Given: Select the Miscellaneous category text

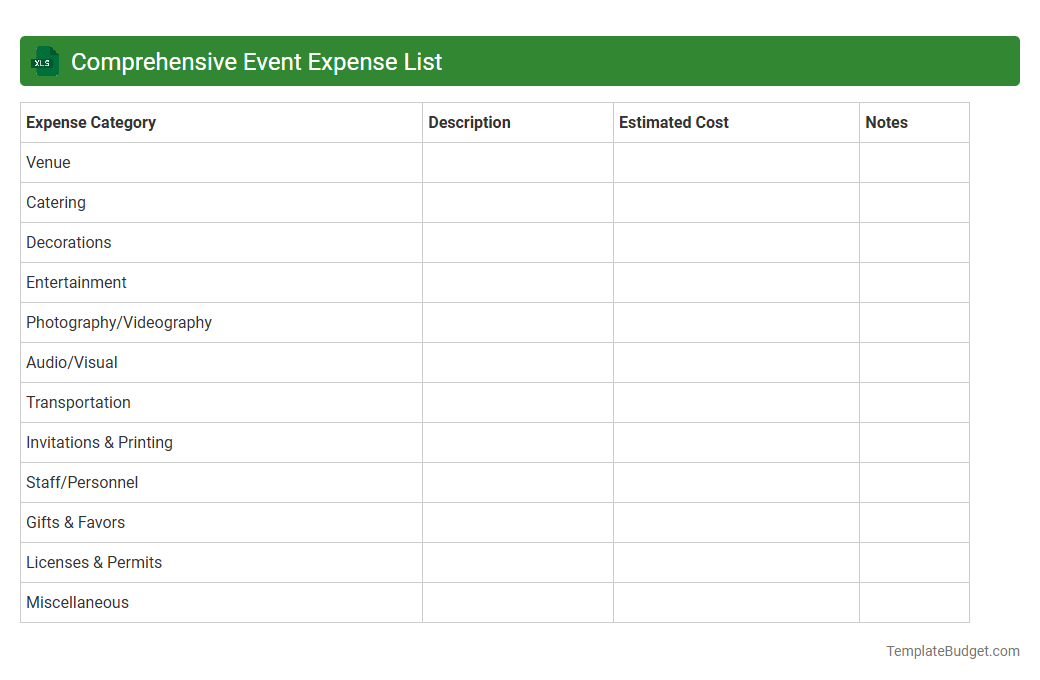Looking at the screenshot, I should pyautogui.click(x=77, y=602).
